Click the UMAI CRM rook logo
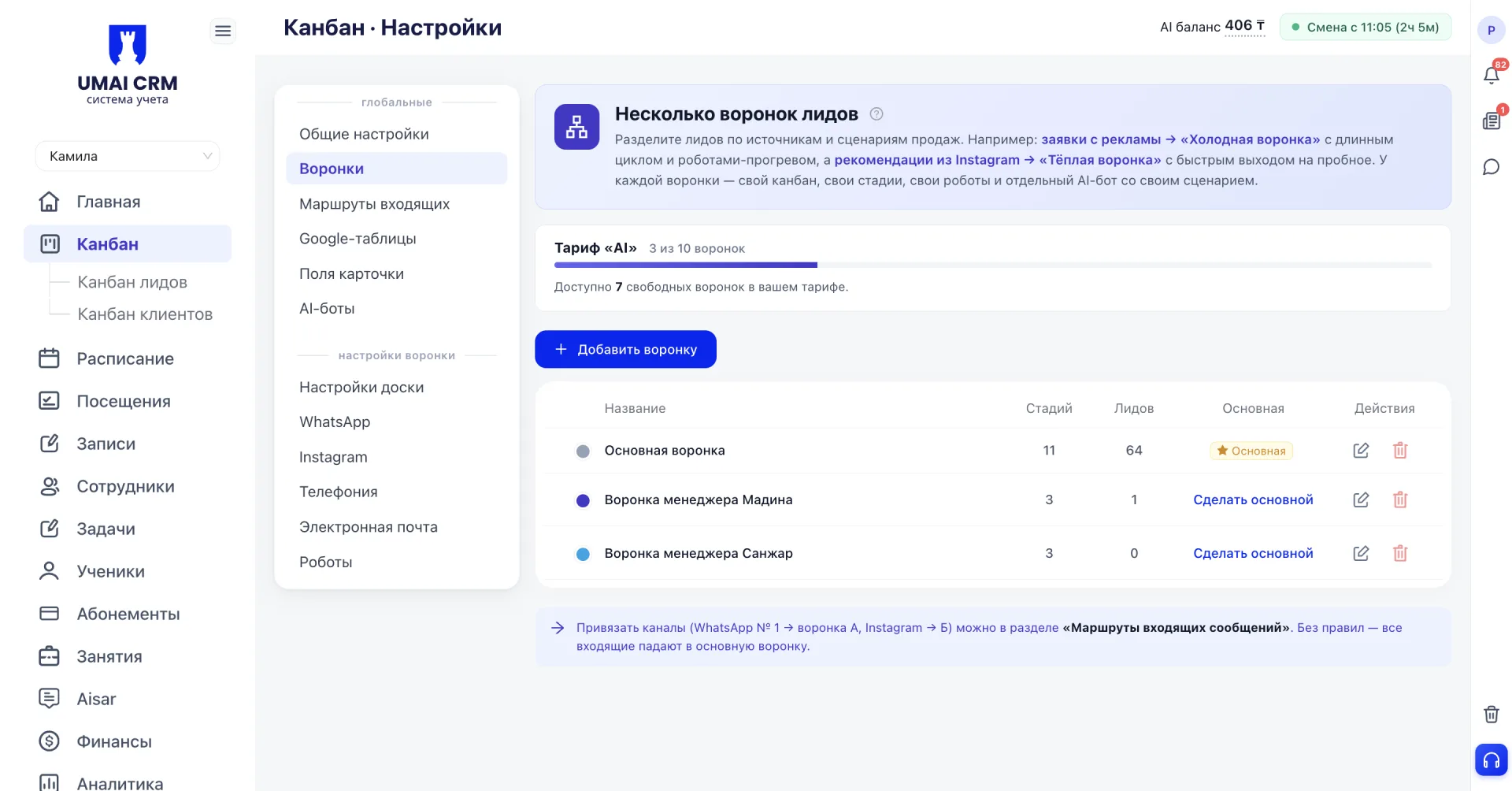Screen dimensions: 1512x791 tap(128, 44)
